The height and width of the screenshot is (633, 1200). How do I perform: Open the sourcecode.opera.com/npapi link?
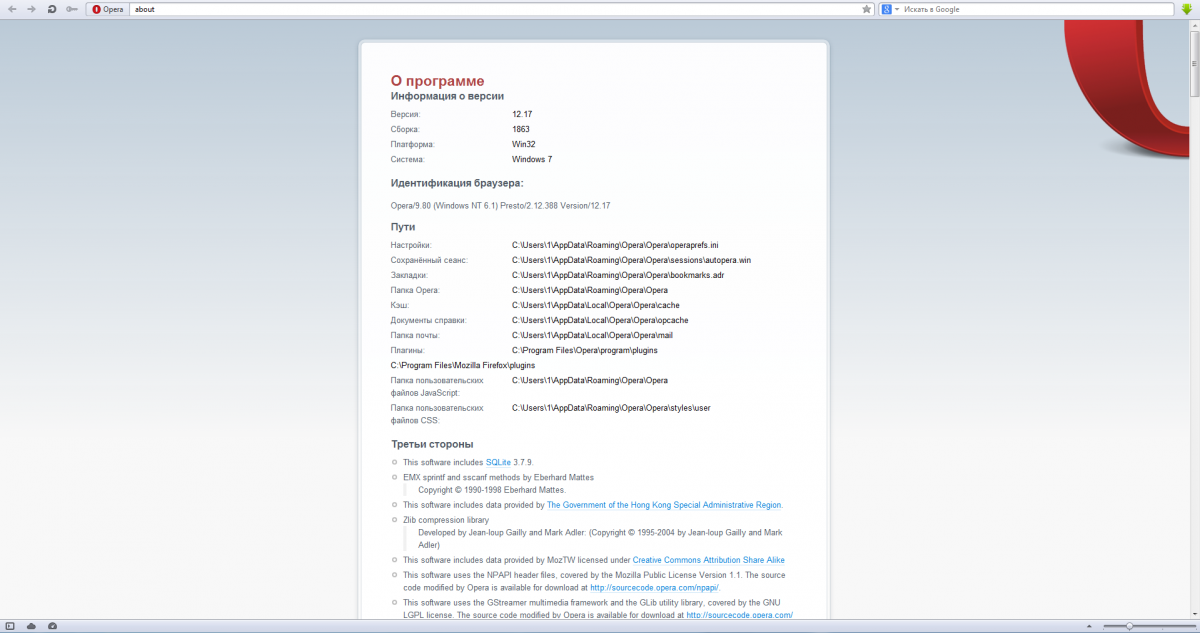pyautogui.click(x=654, y=588)
